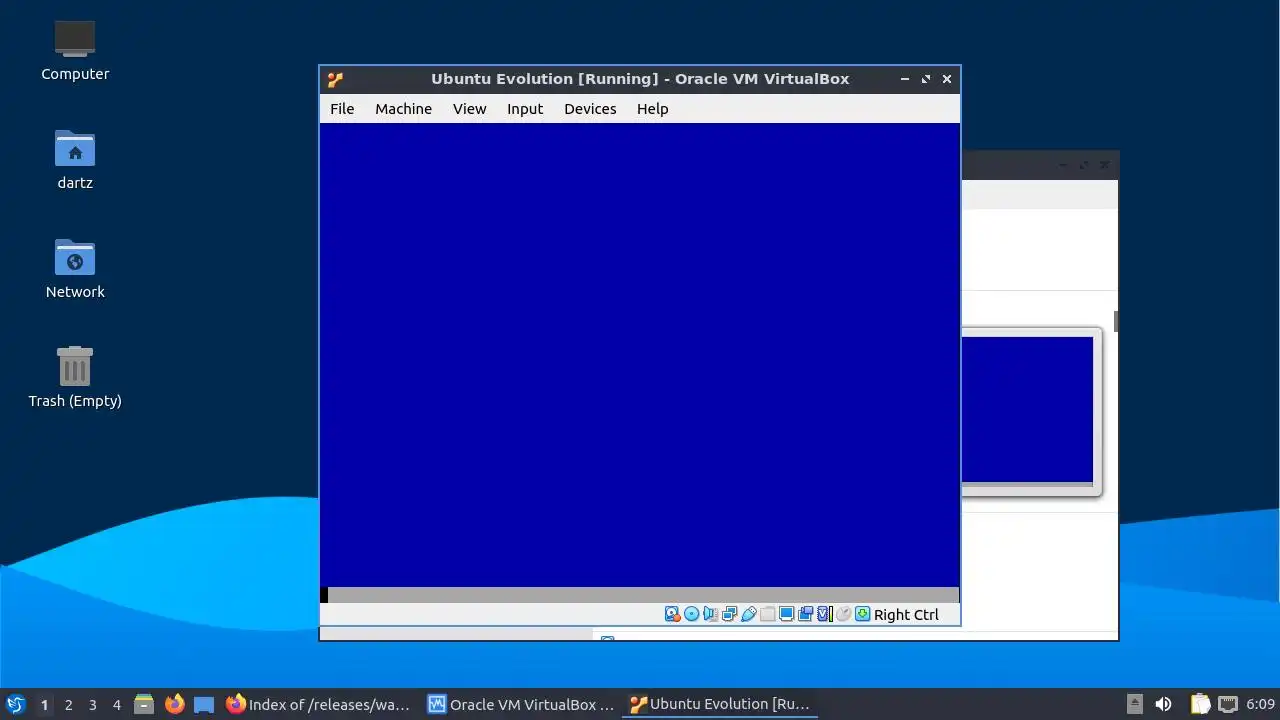1280x720 pixels.
Task: Switch to workspace 4
Action: (x=116, y=705)
